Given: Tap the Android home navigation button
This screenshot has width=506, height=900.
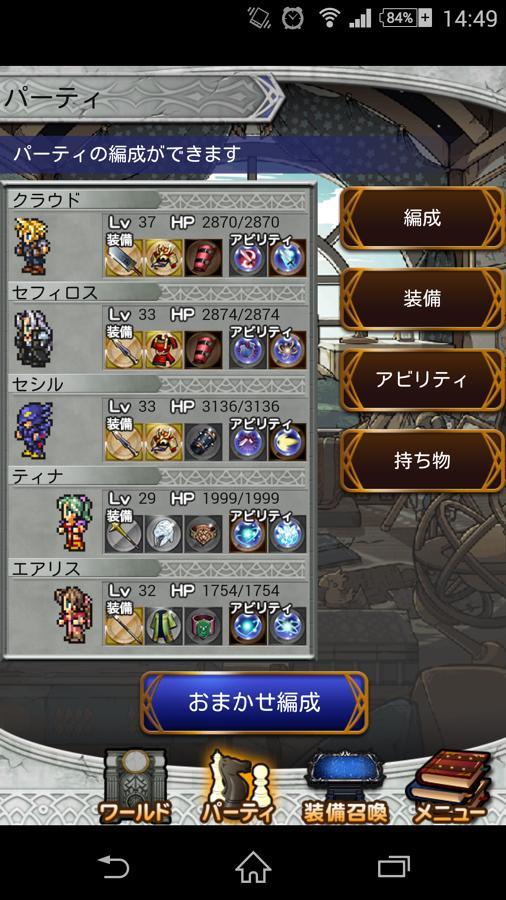Looking at the screenshot, I should (253, 867).
